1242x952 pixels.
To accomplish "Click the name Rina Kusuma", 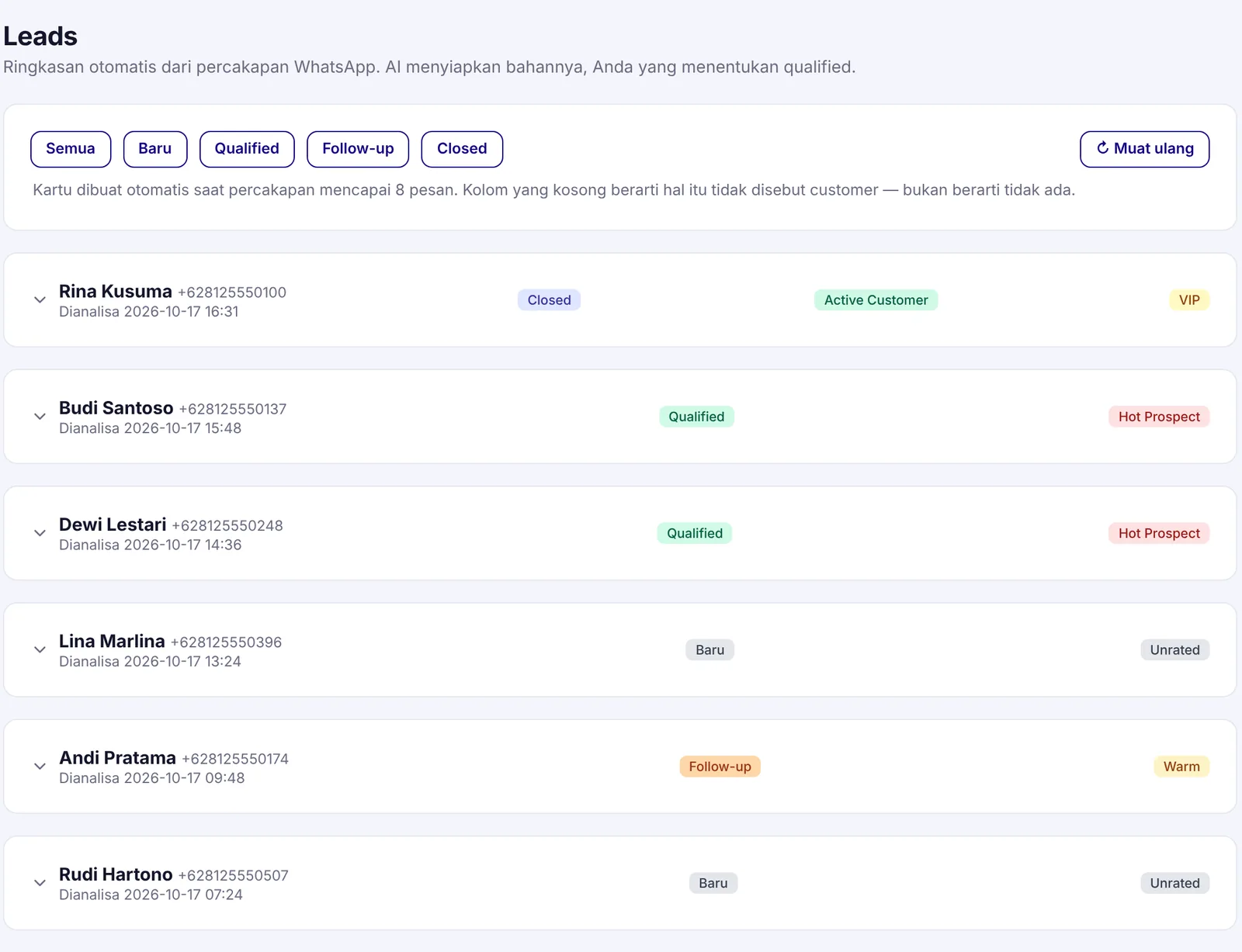I will coord(116,292).
